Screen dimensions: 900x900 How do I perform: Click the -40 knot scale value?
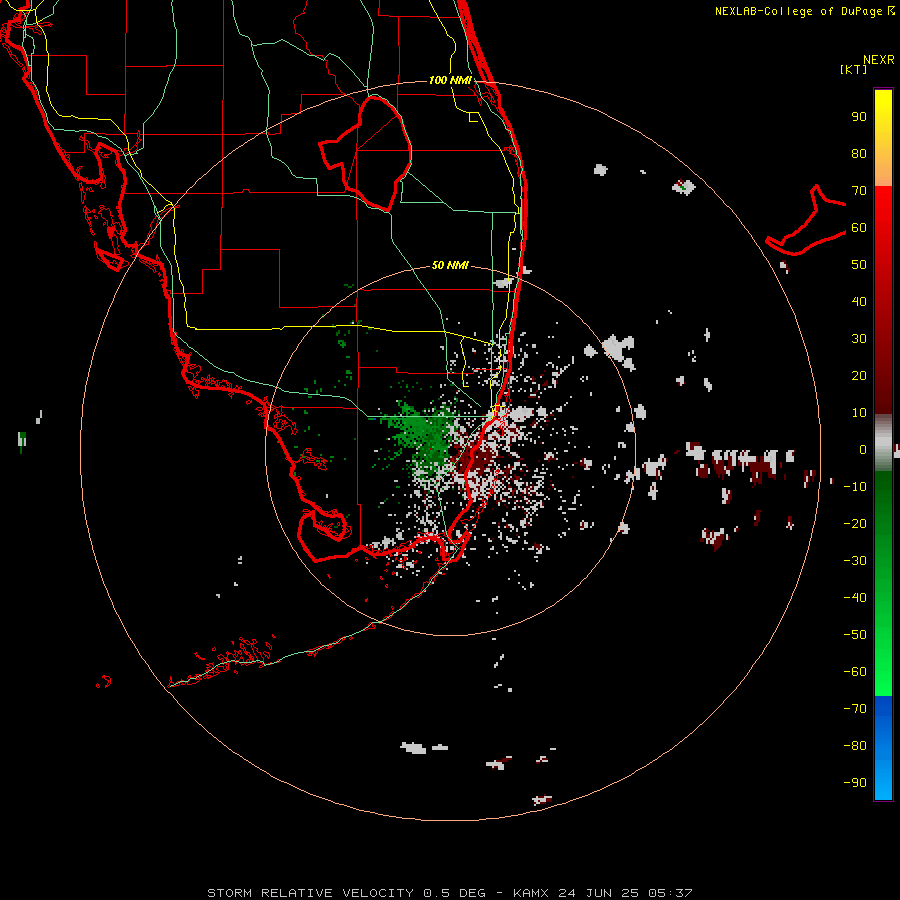855,598
